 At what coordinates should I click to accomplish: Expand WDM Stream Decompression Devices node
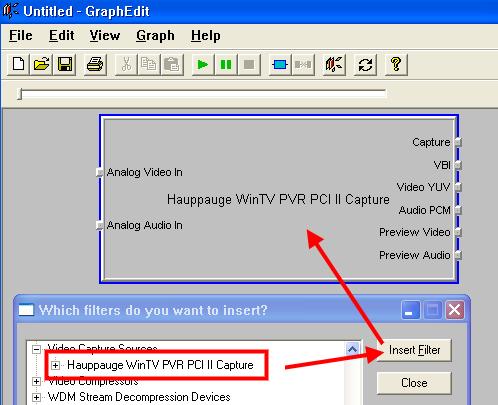pyautogui.click(x=36, y=397)
